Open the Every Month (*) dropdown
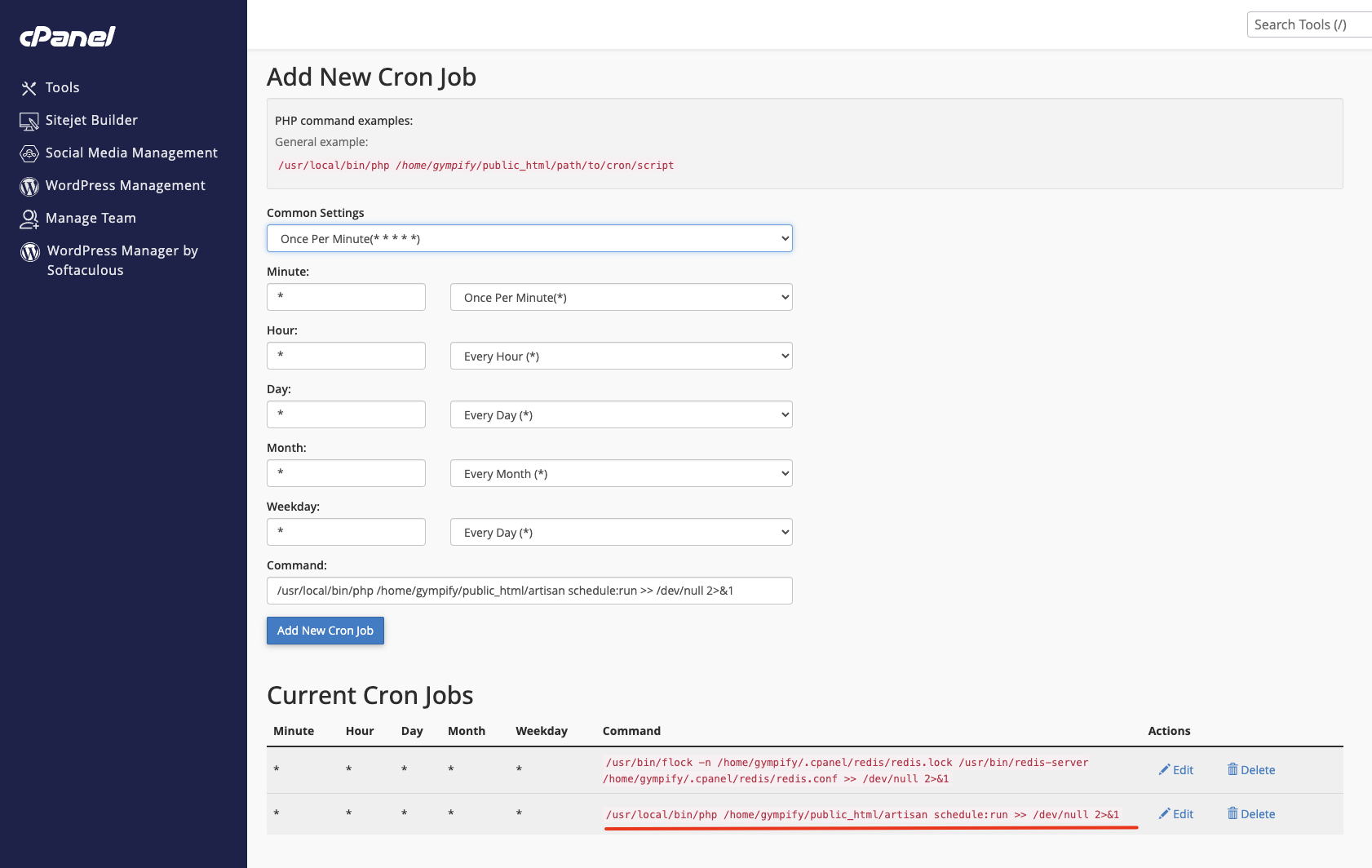The image size is (1372, 868). tap(621, 474)
